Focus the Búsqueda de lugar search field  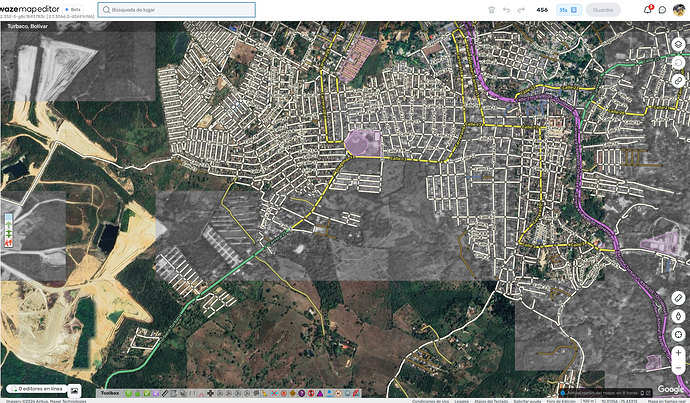(176, 10)
